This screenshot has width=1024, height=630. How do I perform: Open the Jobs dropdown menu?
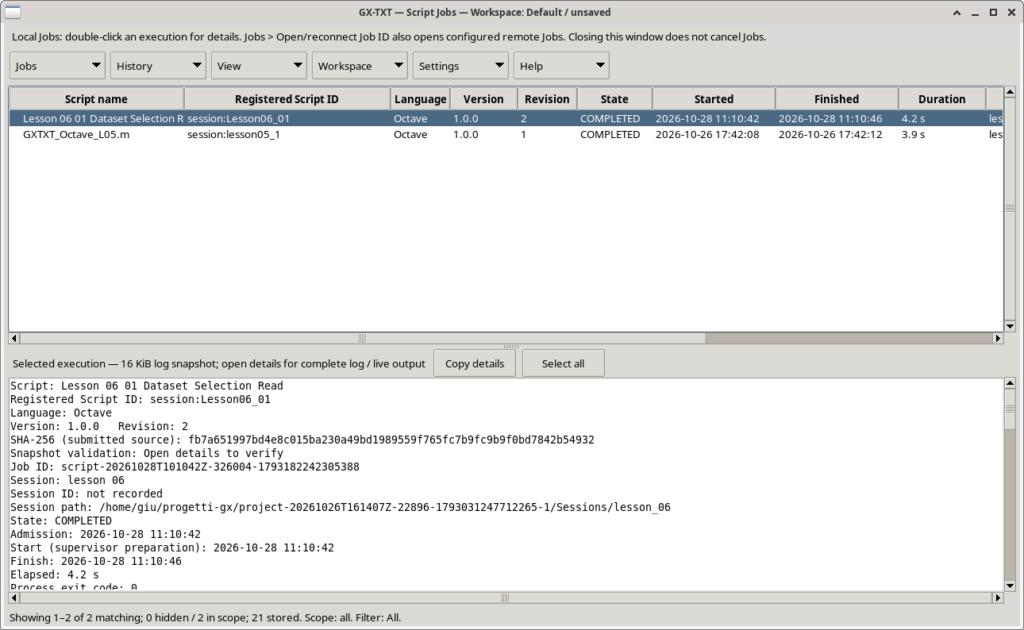(x=57, y=66)
